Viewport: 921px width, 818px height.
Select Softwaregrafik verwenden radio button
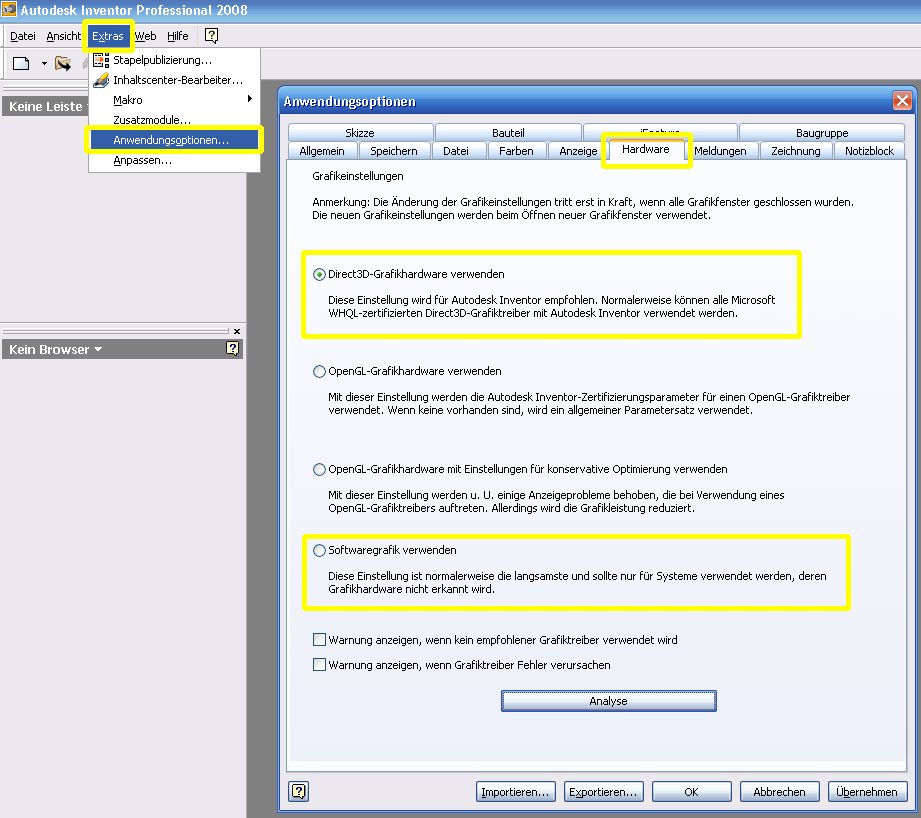pyautogui.click(x=319, y=550)
